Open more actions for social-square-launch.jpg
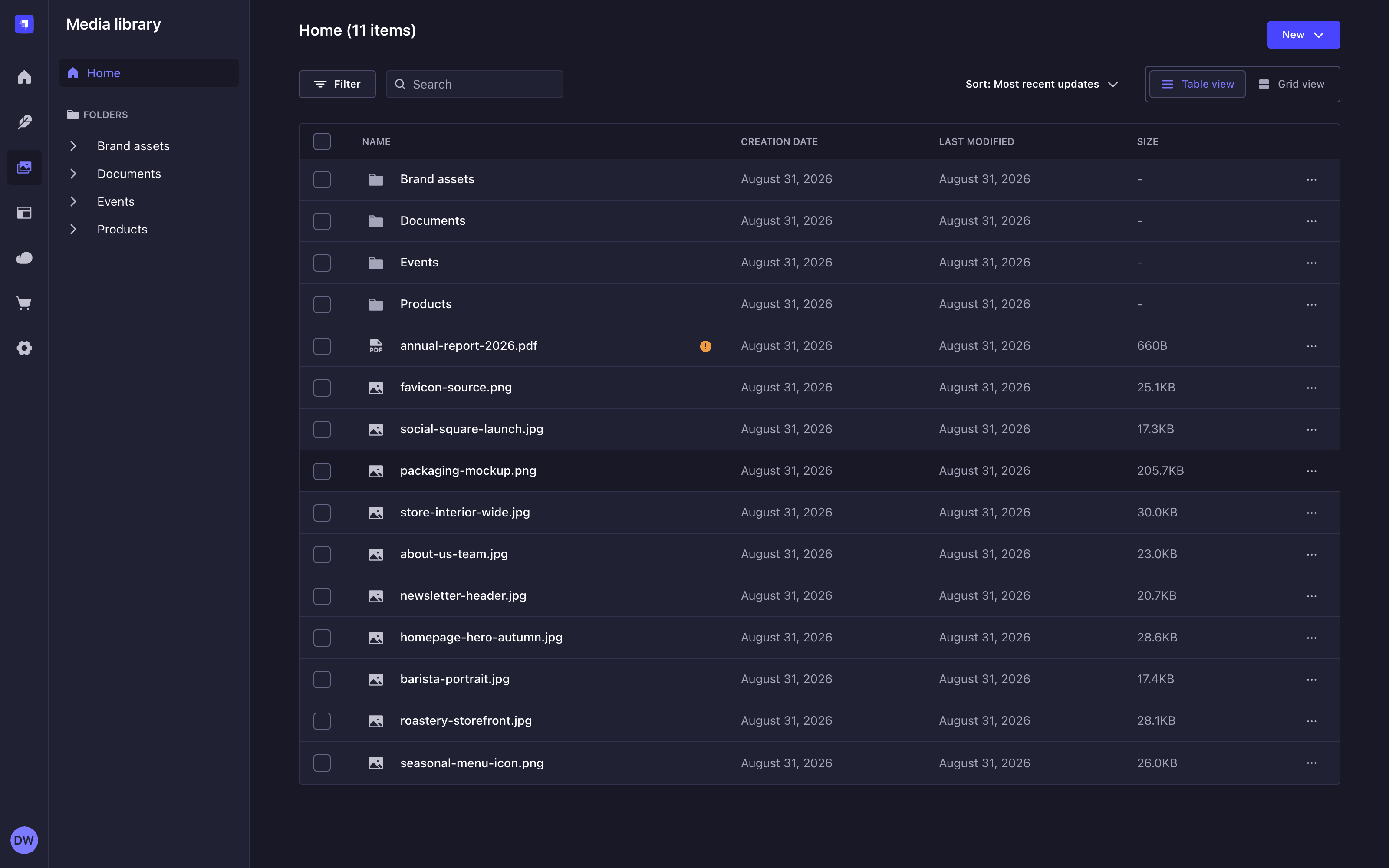The height and width of the screenshot is (868, 1389). [1311, 429]
